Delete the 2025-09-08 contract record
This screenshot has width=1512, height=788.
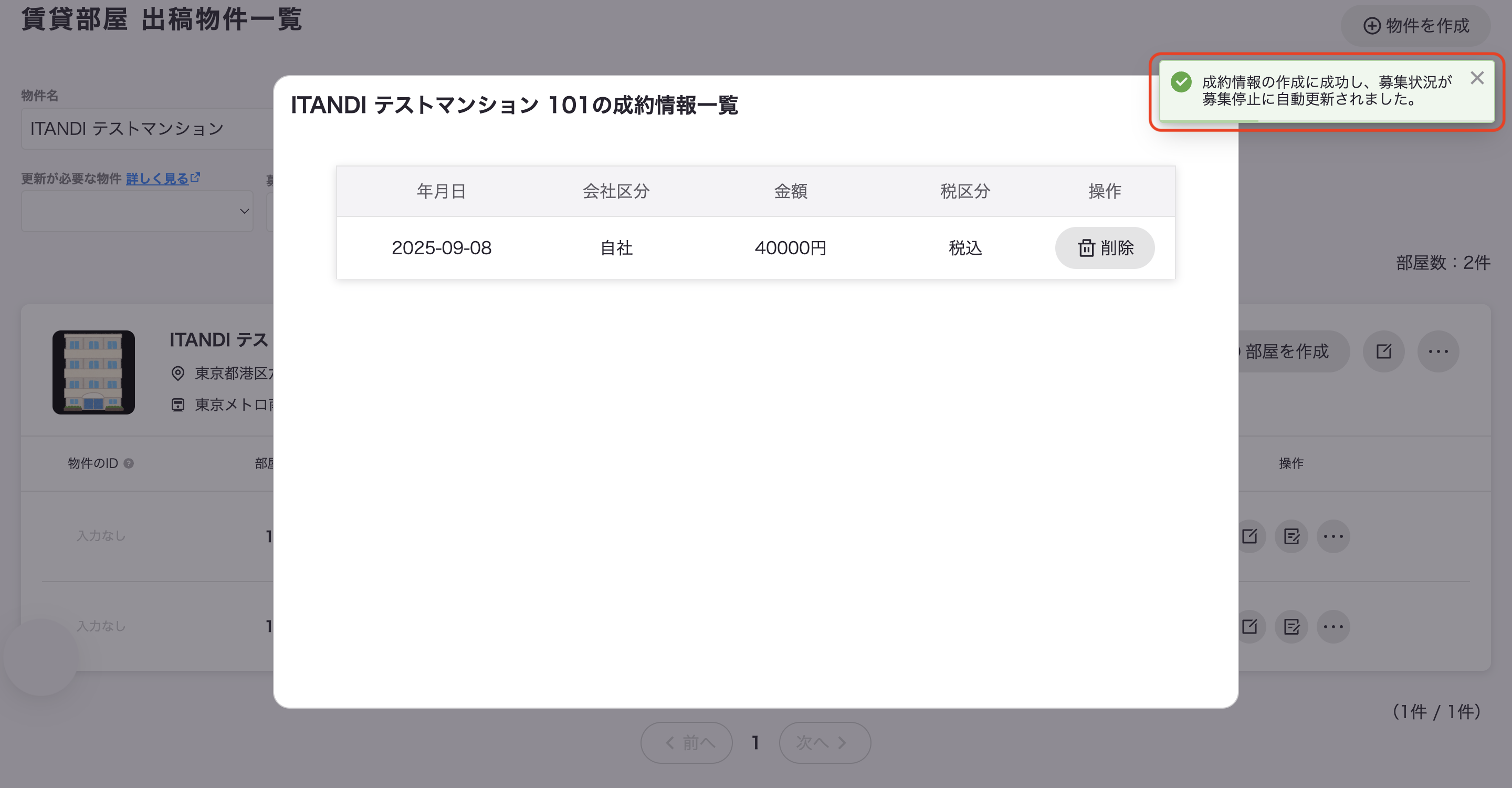click(1104, 248)
